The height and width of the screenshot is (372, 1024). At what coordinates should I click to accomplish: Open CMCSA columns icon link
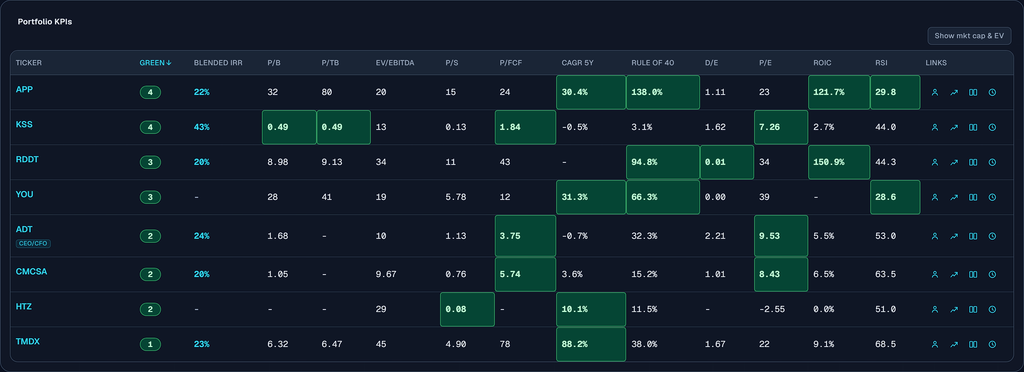point(973,274)
